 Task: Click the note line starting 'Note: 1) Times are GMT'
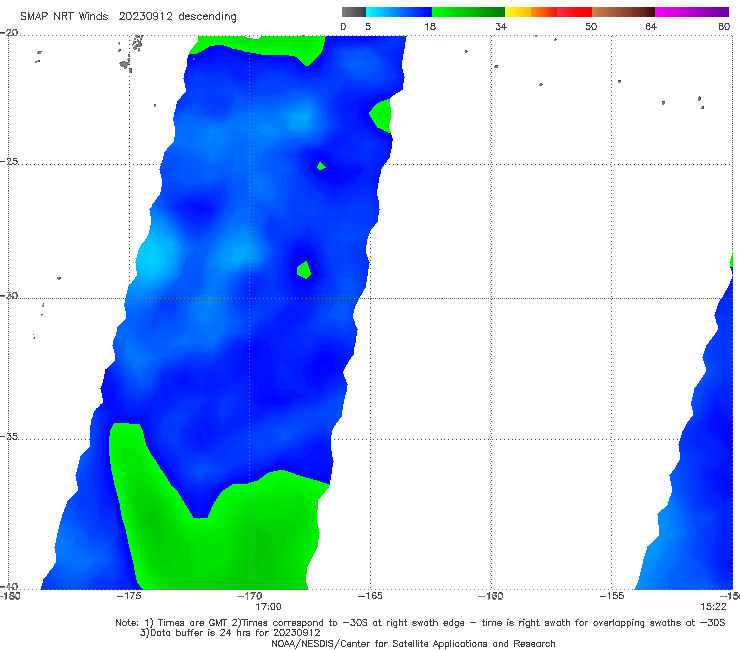(420, 623)
